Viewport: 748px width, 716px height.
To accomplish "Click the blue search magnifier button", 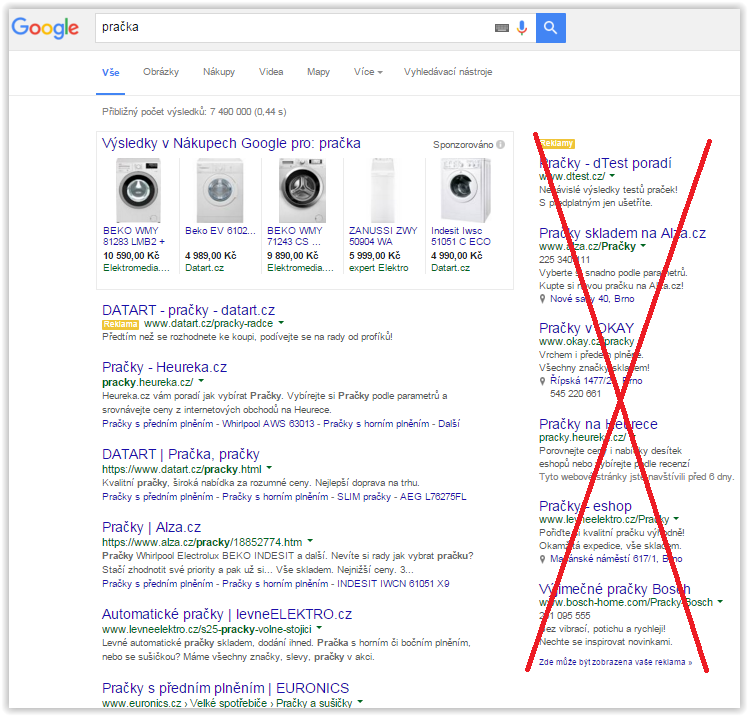I will (551, 28).
